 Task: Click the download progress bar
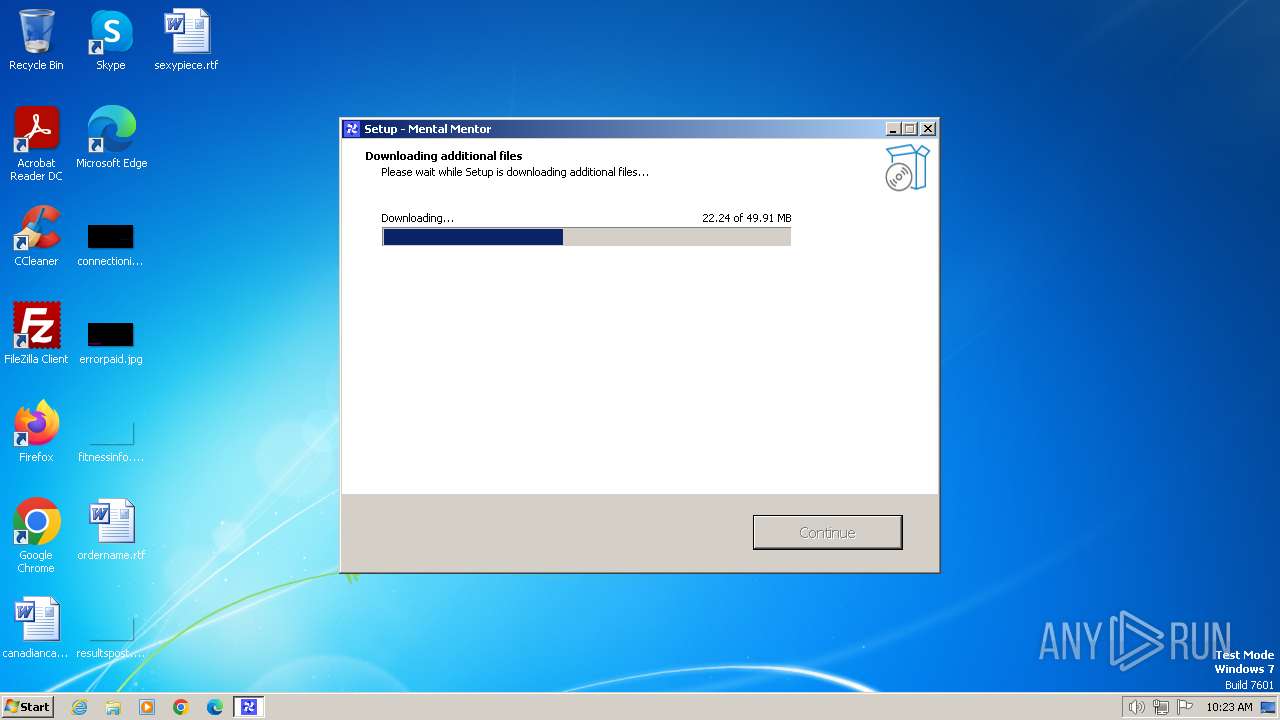coord(586,237)
